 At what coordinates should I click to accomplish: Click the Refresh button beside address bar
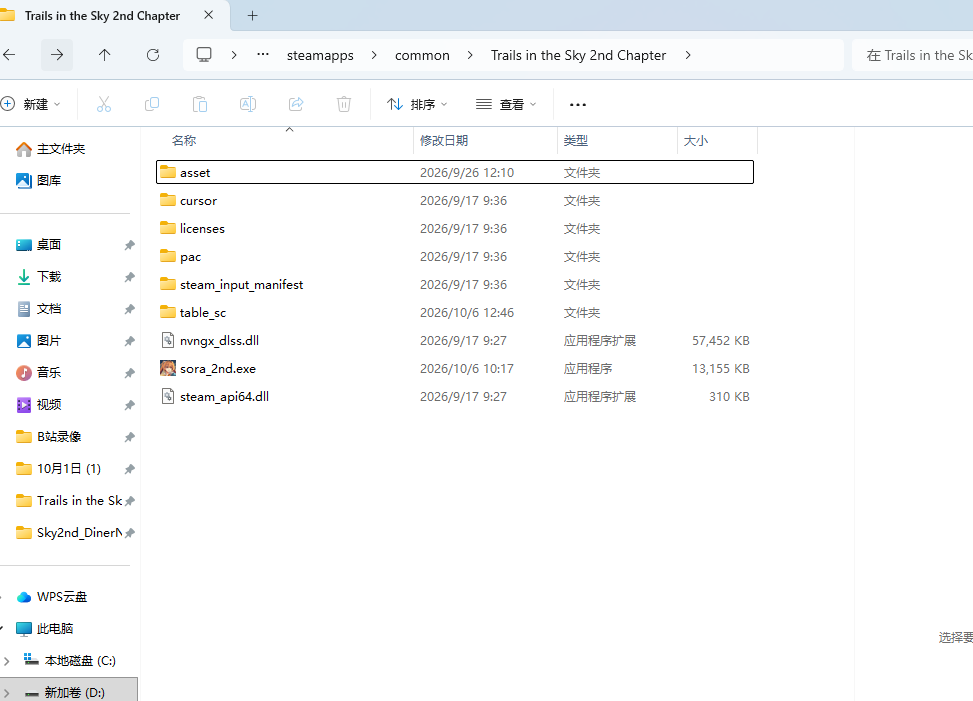click(x=153, y=55)
